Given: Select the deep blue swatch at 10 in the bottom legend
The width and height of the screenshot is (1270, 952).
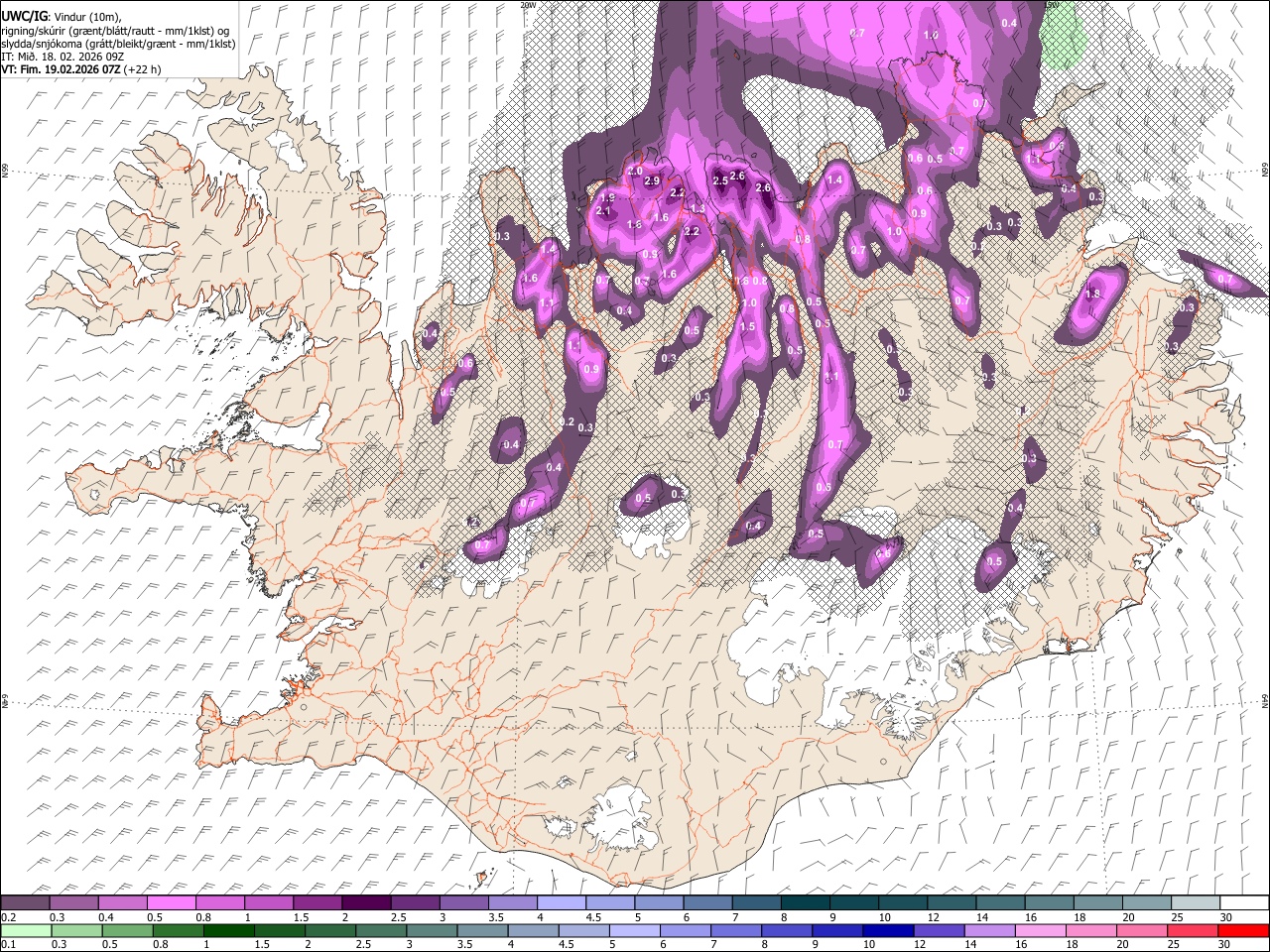Looking at the screenshot, I should coord(889,930).
